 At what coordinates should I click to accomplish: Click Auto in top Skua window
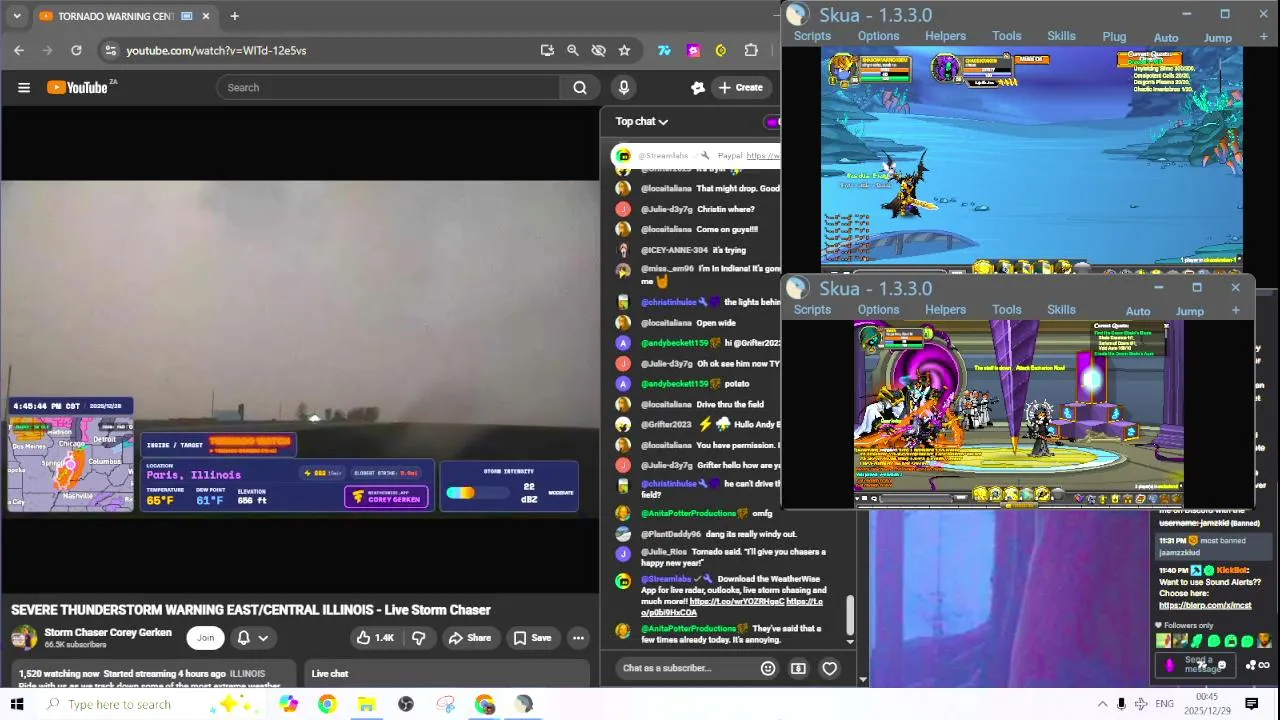click(x=1166, y=38)
